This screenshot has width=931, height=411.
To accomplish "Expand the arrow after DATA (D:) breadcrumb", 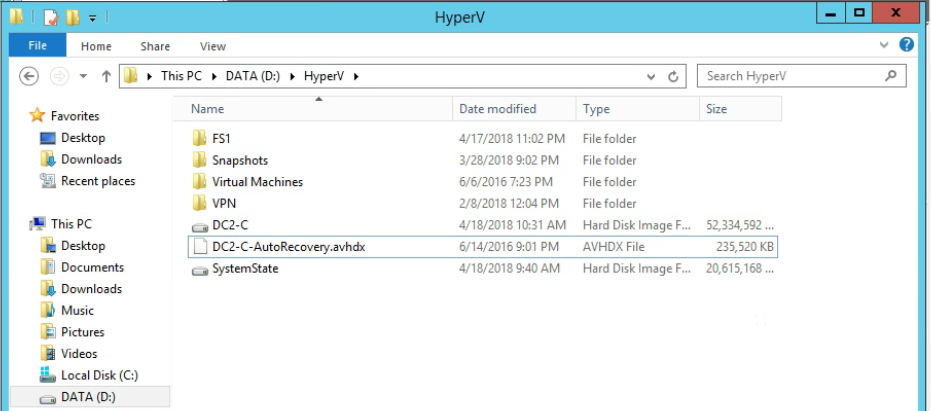I will (x=292, y=76).
